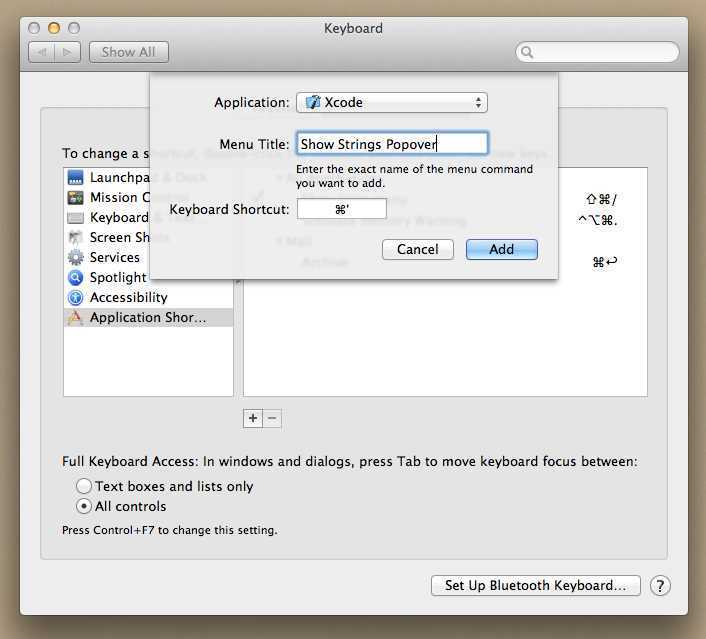
Task: Open the Application popup menu
Action: pos(392,103)
